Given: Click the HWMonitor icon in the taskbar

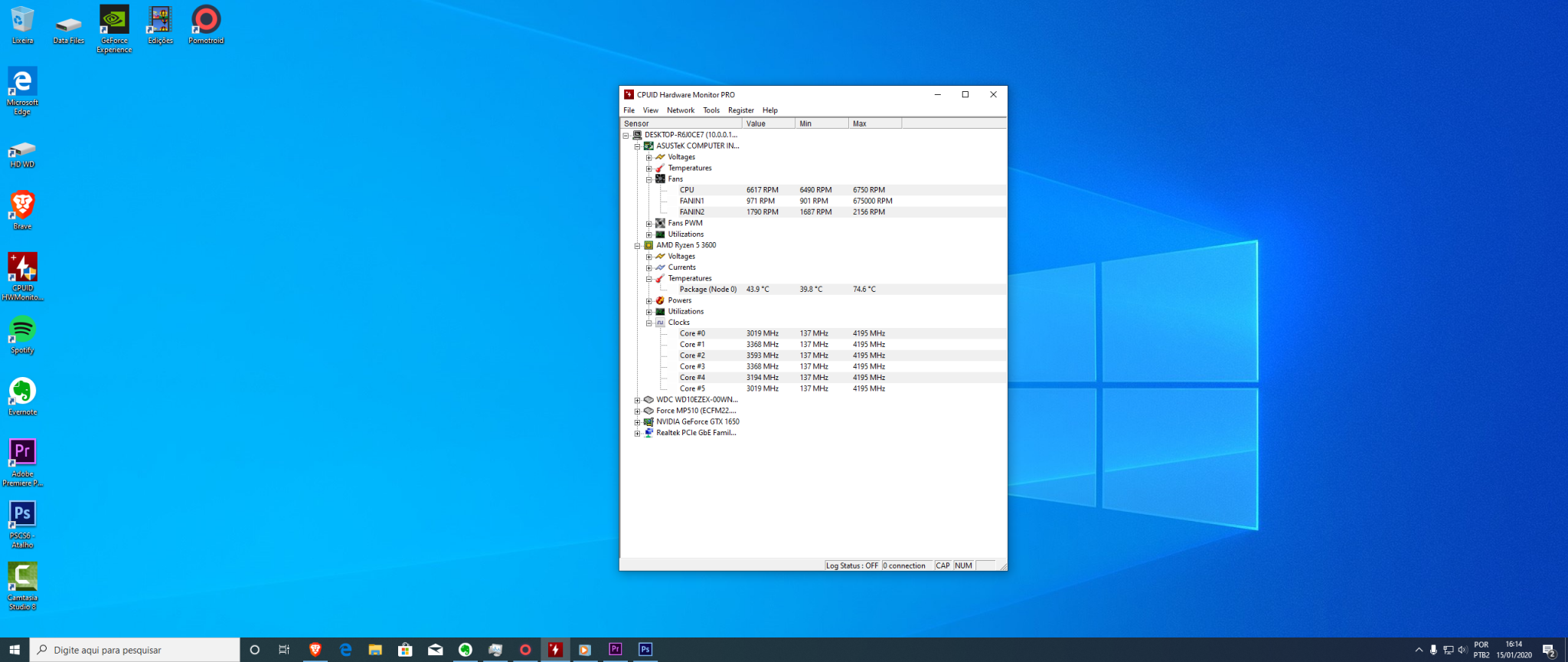Looking at the screenshot, I should 555,650.
